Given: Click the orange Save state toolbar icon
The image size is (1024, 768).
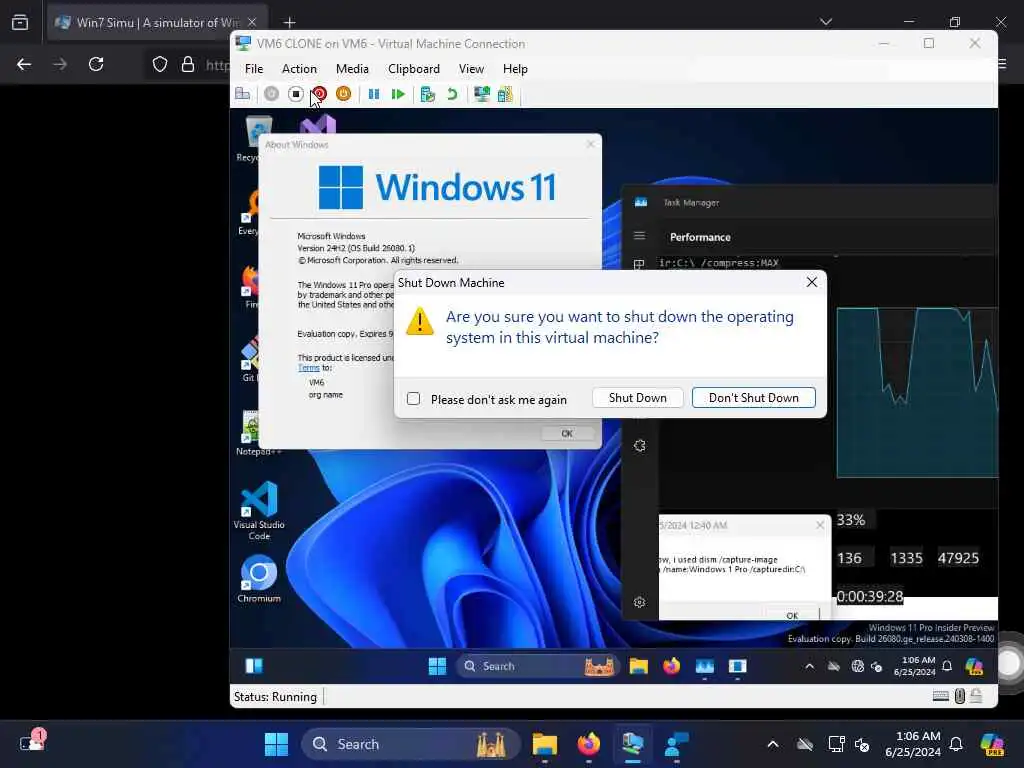Looking at the screenshot, I should tap(344, 94).
